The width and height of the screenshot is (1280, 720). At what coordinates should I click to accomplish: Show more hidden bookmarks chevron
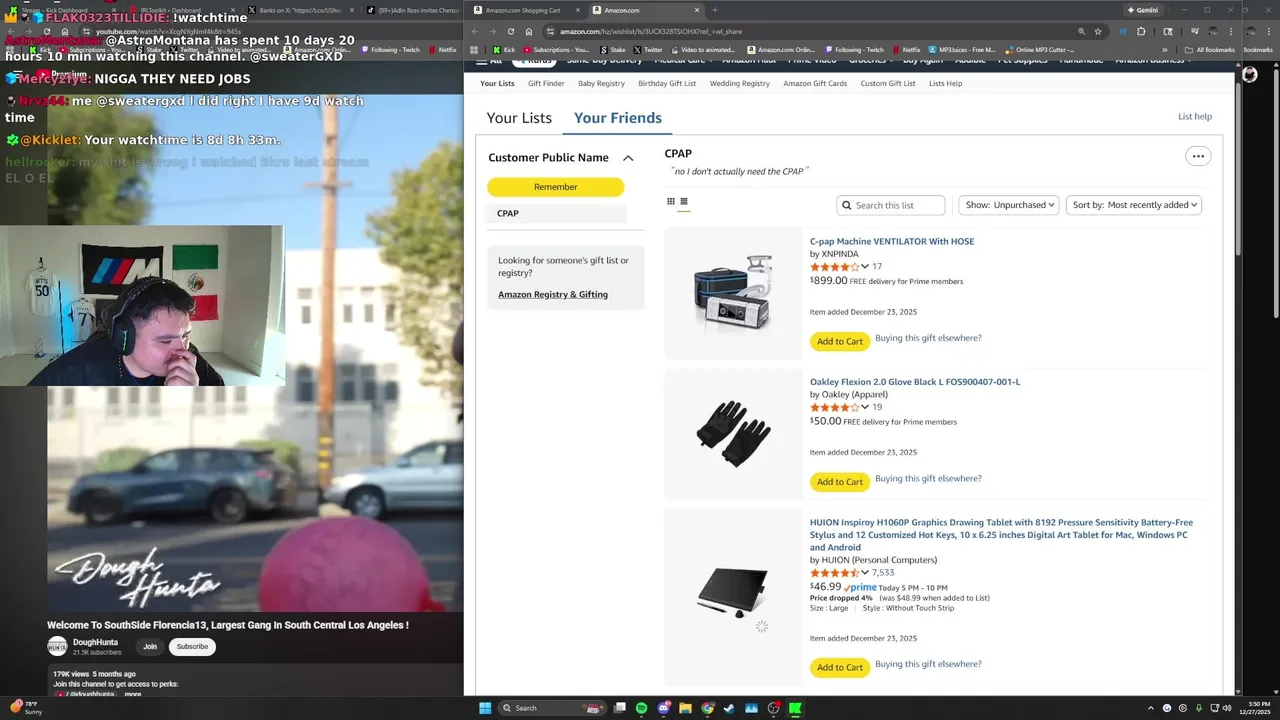pos(1165,49)
